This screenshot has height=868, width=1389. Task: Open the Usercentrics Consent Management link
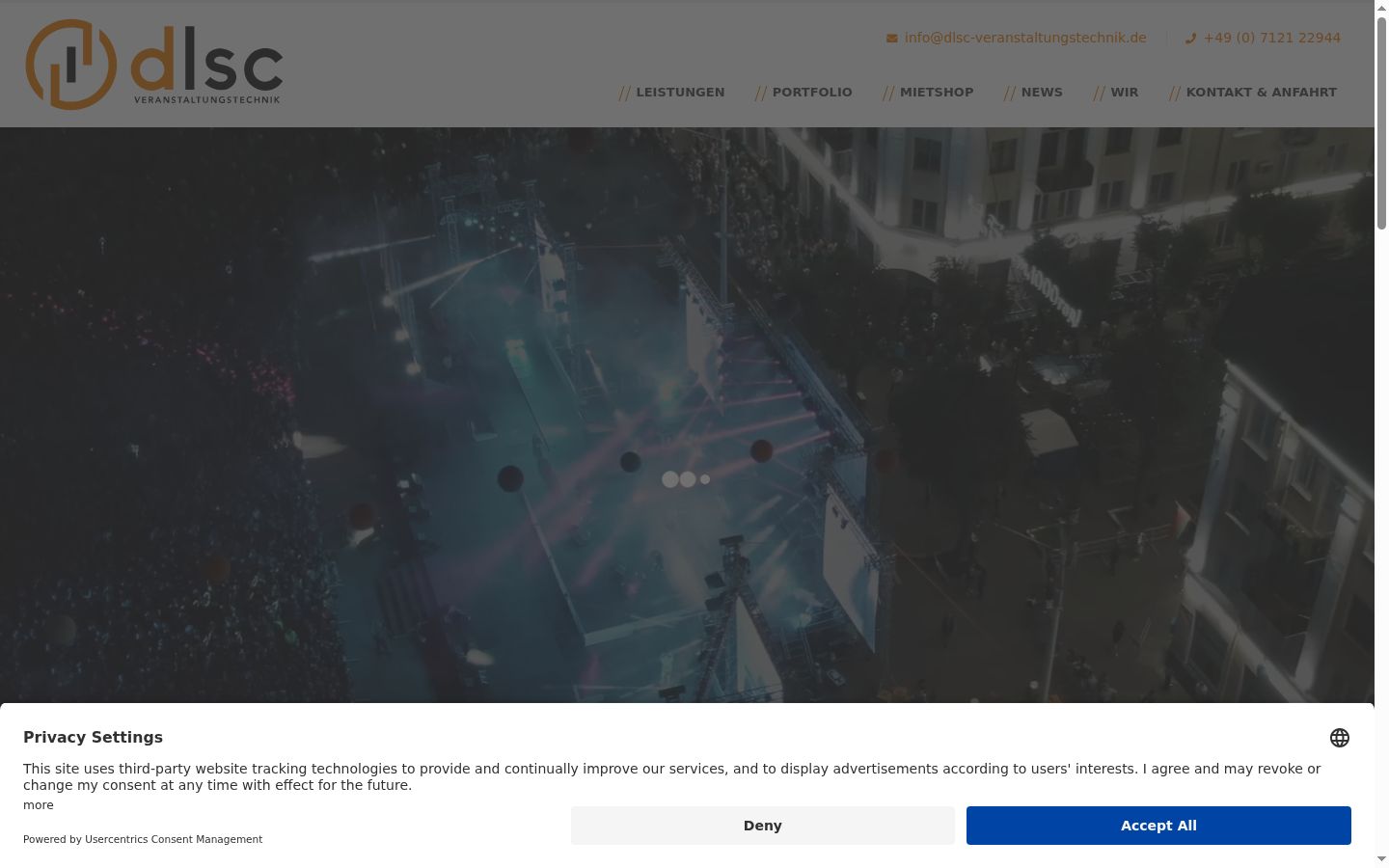point(174,839)
